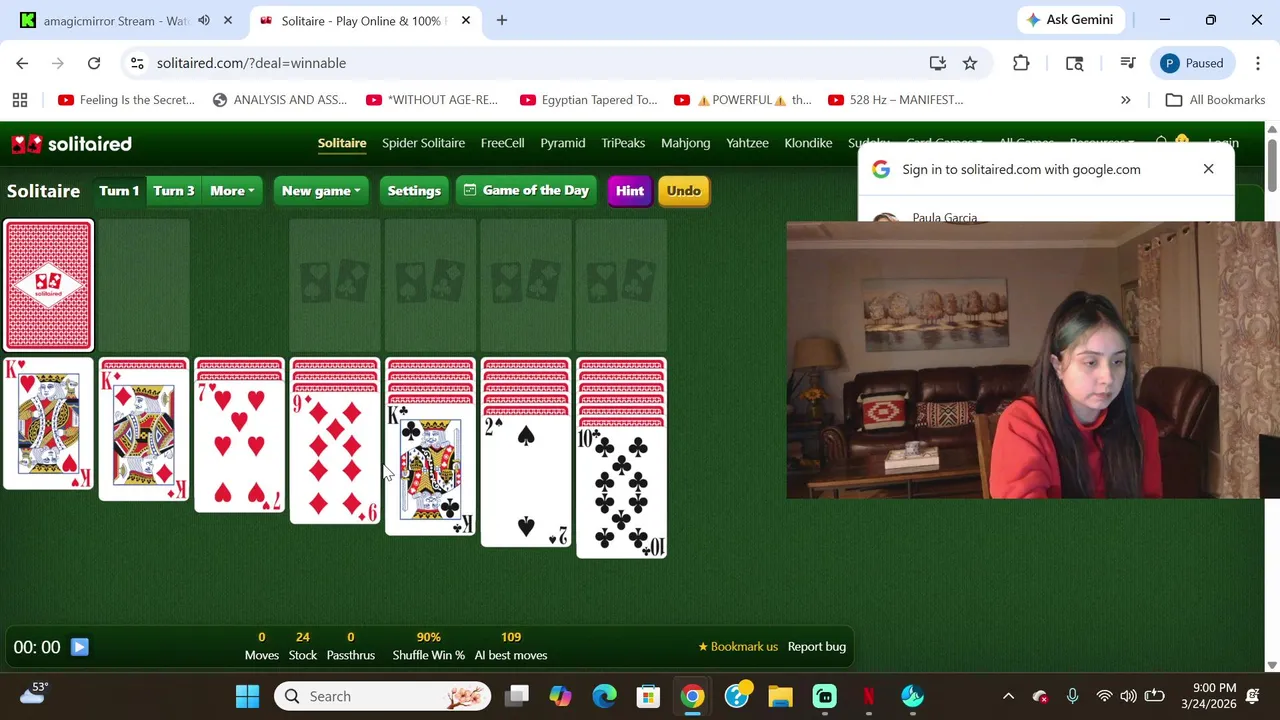
Task: Go to Yahtzee game
Action: [x=747, y=143]
